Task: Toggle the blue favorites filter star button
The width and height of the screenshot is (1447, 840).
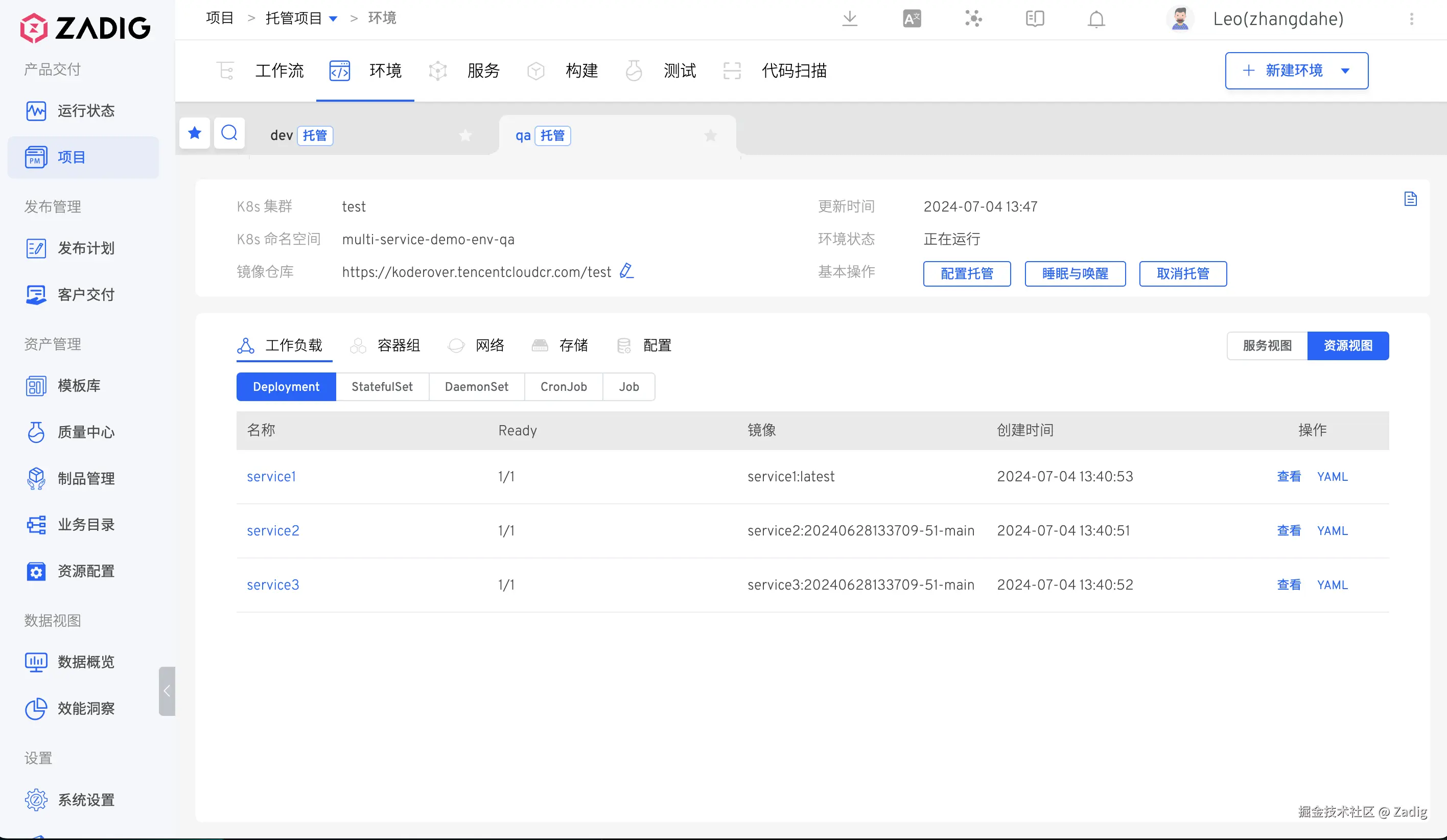Action: tap(195, 133)
